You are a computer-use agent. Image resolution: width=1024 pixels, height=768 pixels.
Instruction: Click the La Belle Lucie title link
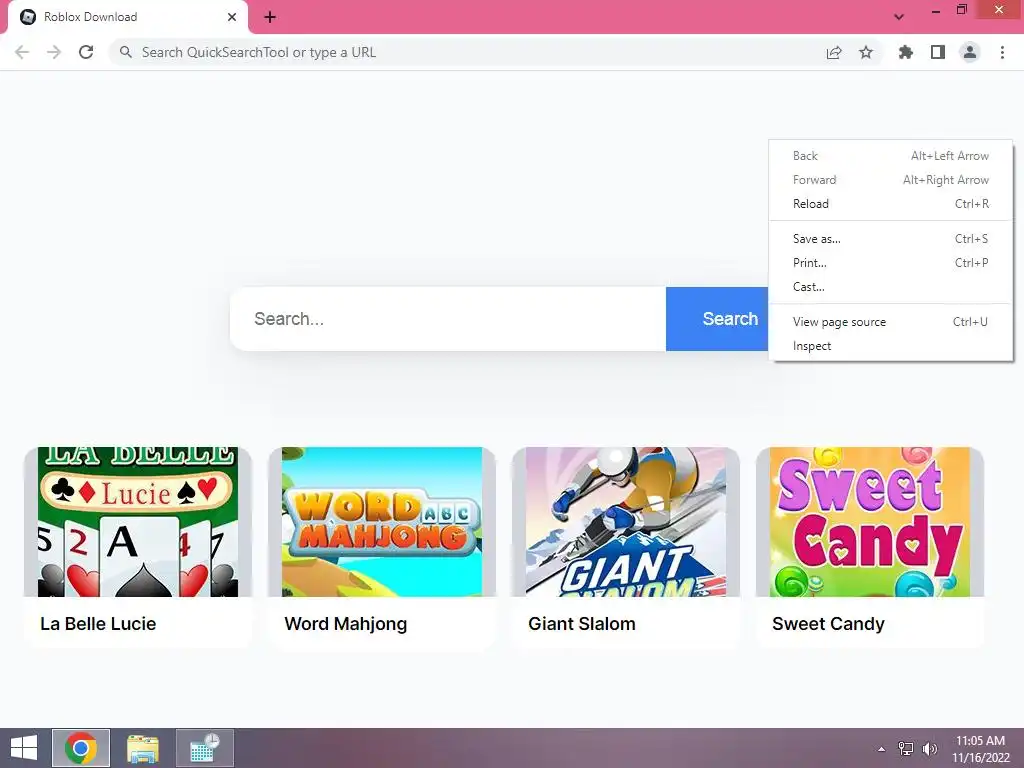click(x=98, y=624)
